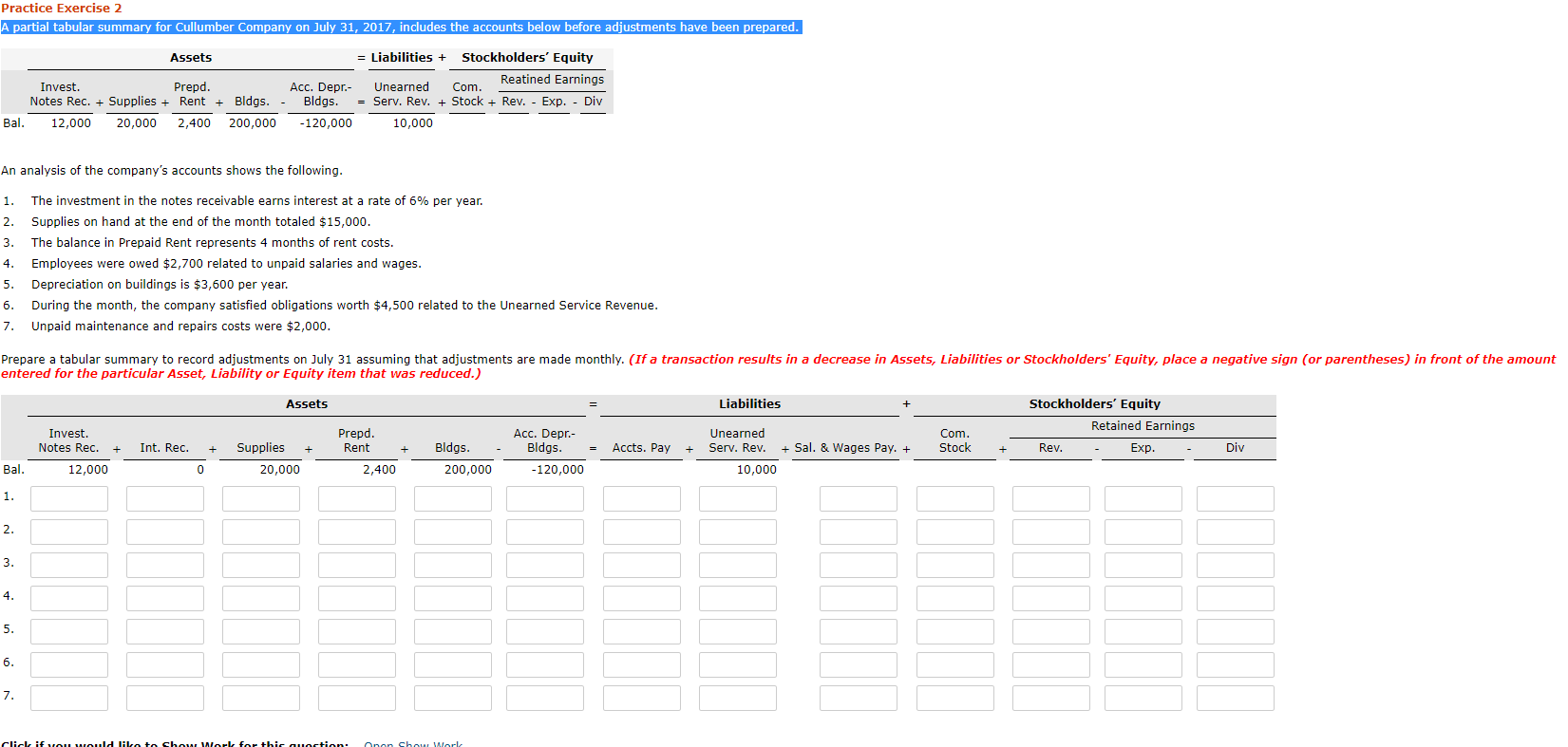Select row 1 Invest. Notes Rec. input box
The height and width of the screenshot is (747, 1568).
pos(69,499)
